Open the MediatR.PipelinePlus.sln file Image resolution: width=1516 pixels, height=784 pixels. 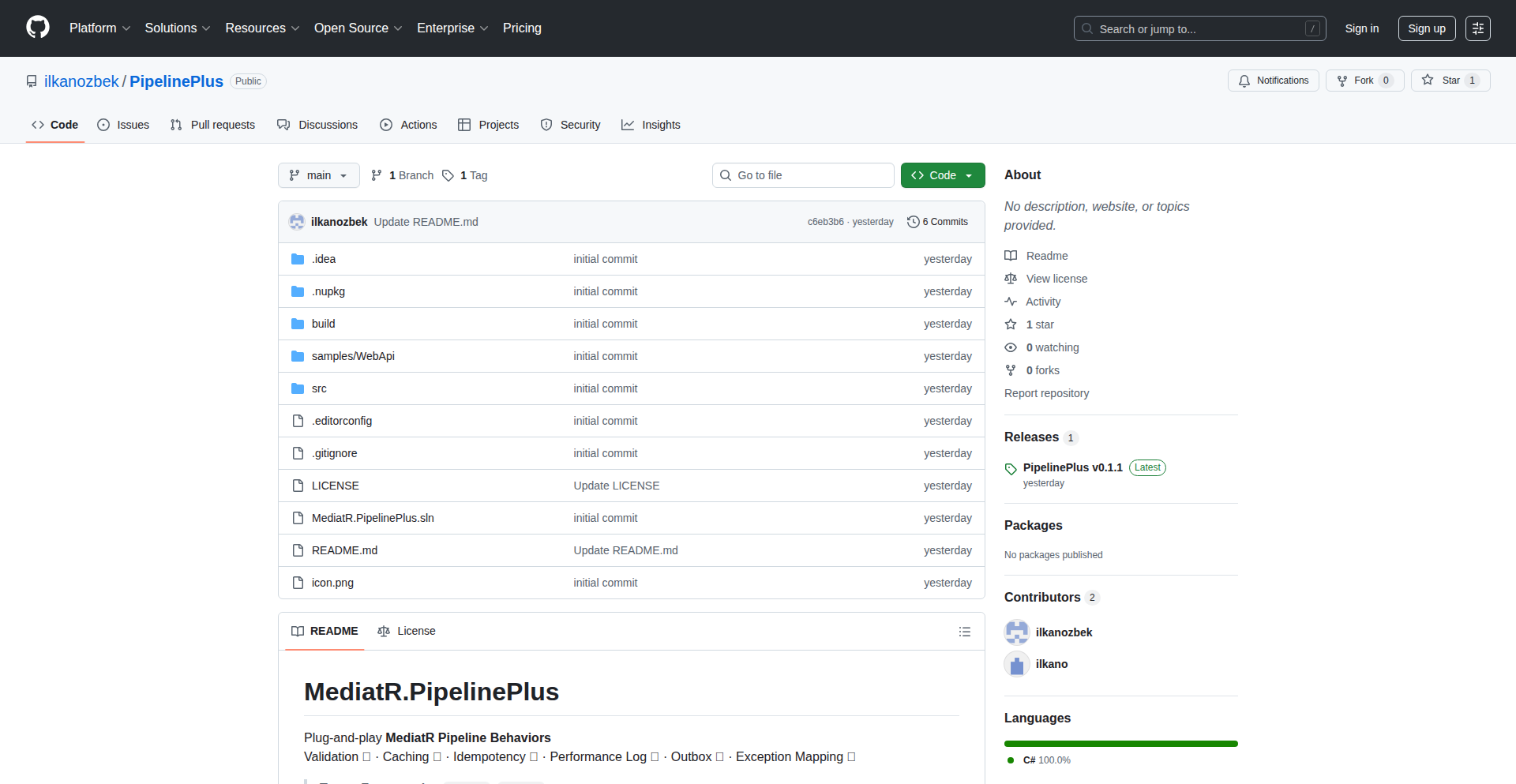pyautogui.click(x=373, y=518)
